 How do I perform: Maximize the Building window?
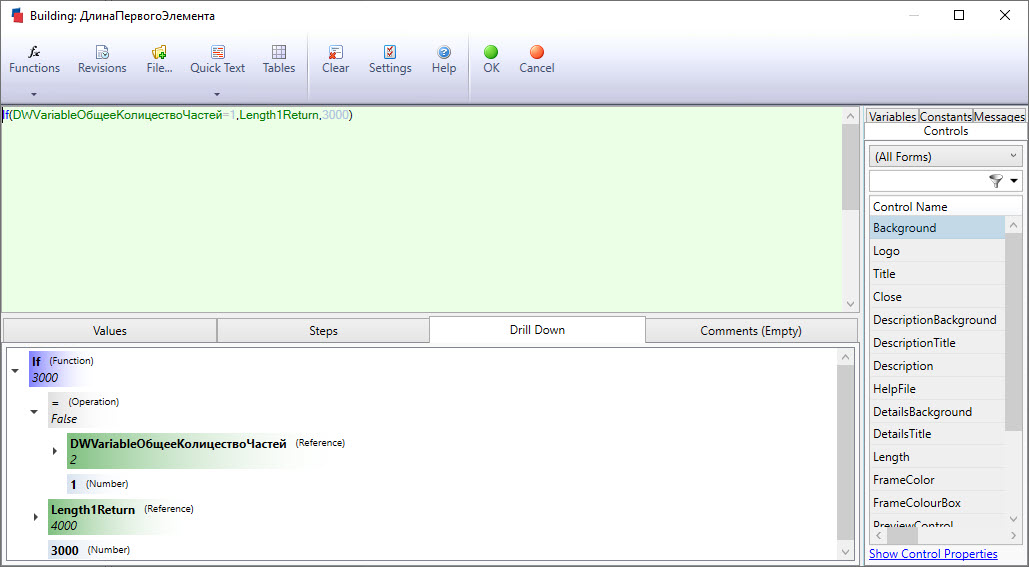959,15
